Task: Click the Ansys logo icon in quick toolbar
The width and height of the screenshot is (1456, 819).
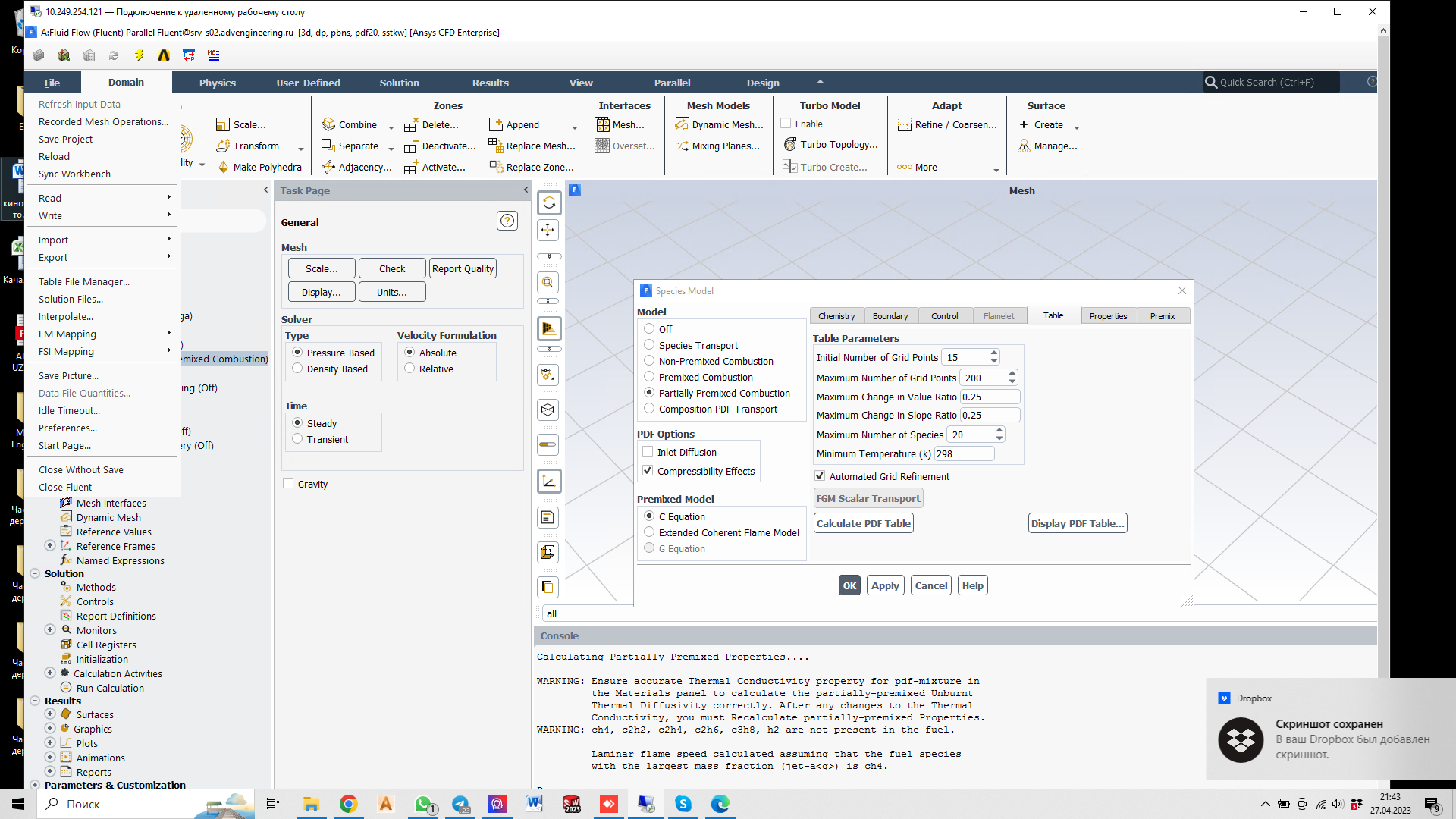Action: (x=164, y=55)
